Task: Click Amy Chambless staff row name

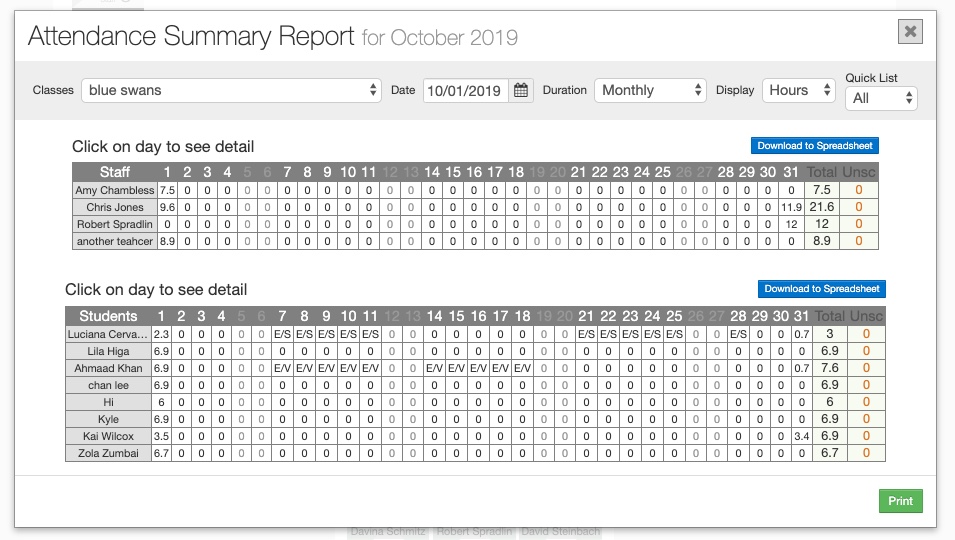Action: click(x=114, y=190)
